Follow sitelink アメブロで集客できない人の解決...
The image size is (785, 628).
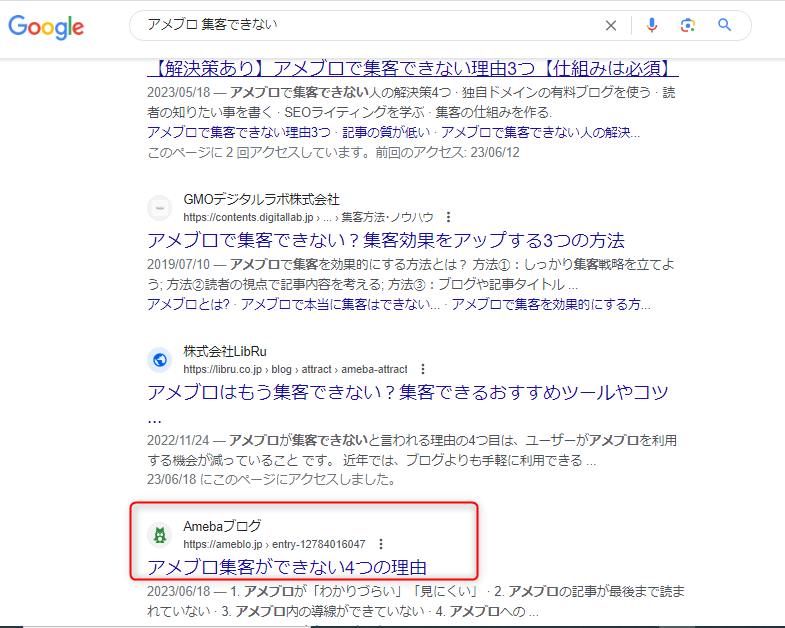coord(540,132)
